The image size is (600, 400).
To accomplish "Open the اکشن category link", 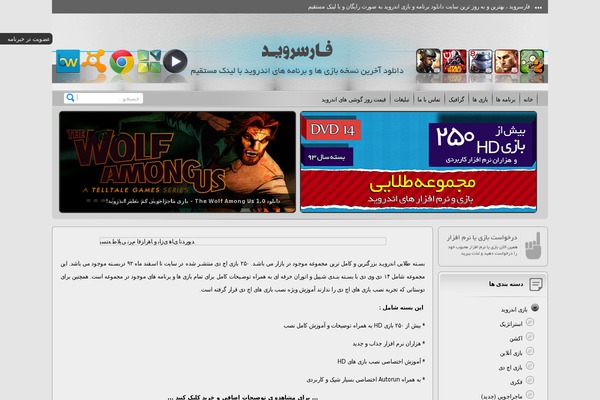I will pyautogui.click(x=516, y=339).
